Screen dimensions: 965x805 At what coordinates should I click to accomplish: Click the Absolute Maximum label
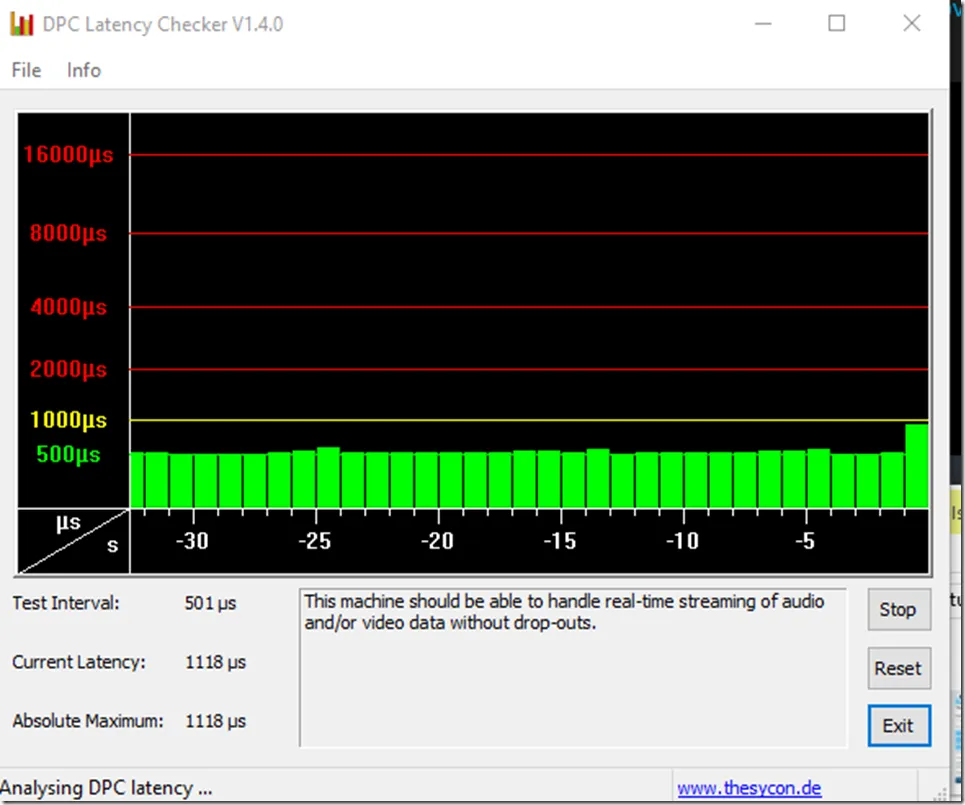pyautogui.click(x=88, y=721)
